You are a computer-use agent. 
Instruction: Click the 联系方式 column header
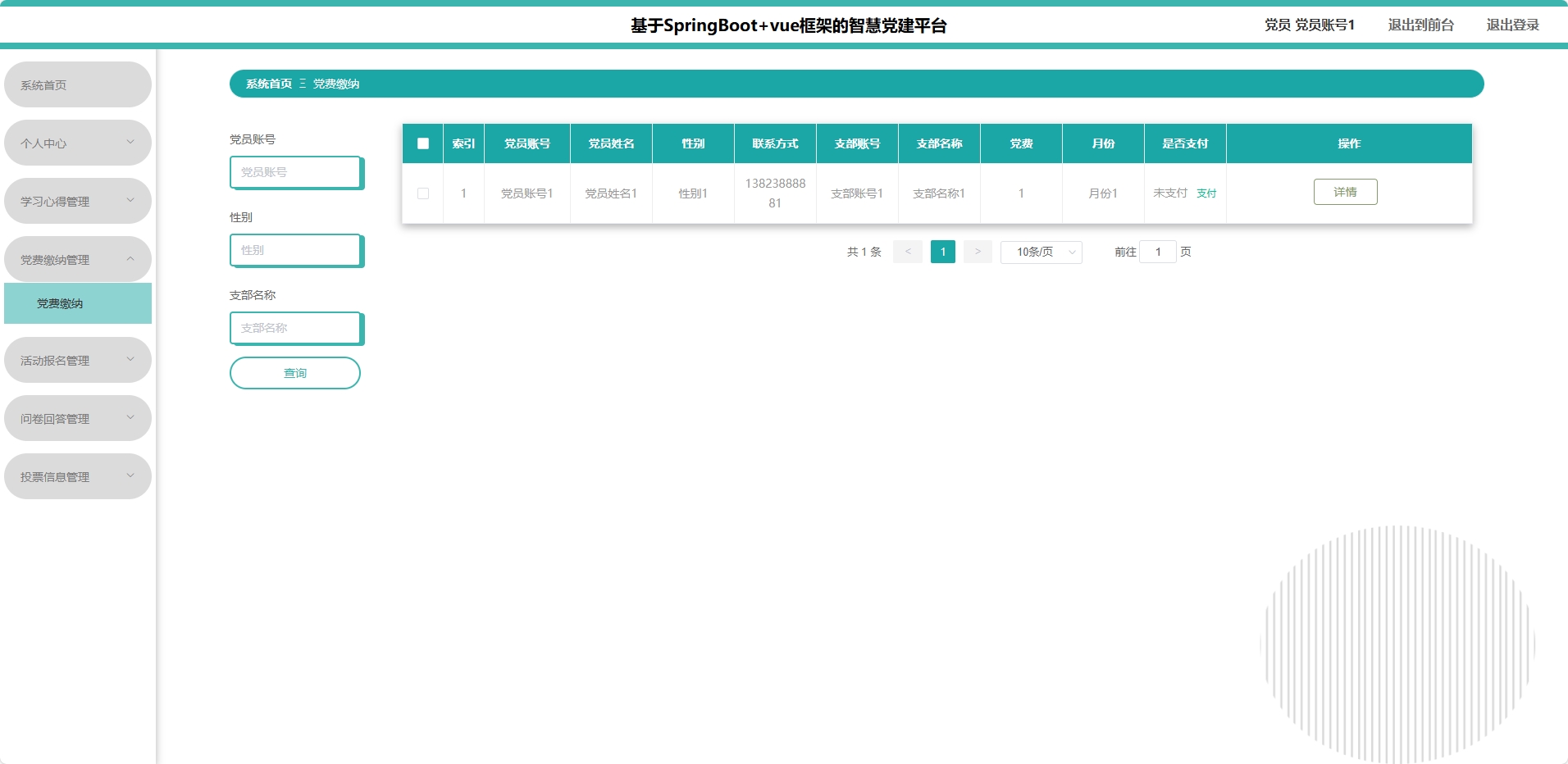pyautogui.click(x=775, y=143)
